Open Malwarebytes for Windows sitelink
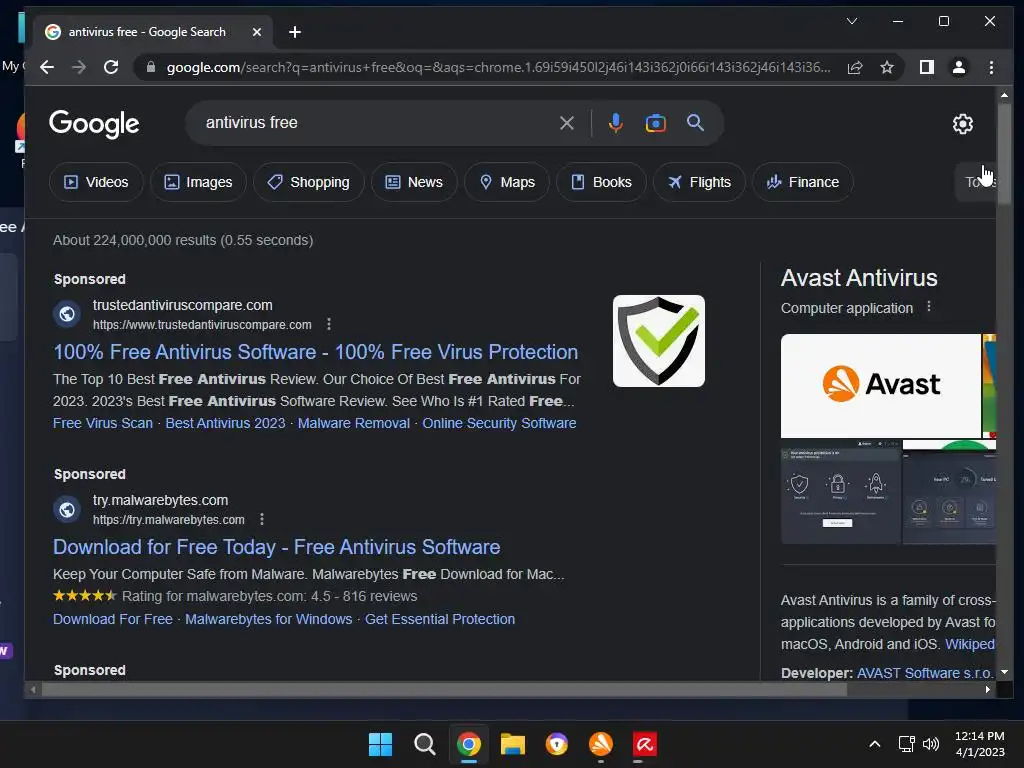The width and height of the screenshot is (1024, 768). click(x=268, y=619)
